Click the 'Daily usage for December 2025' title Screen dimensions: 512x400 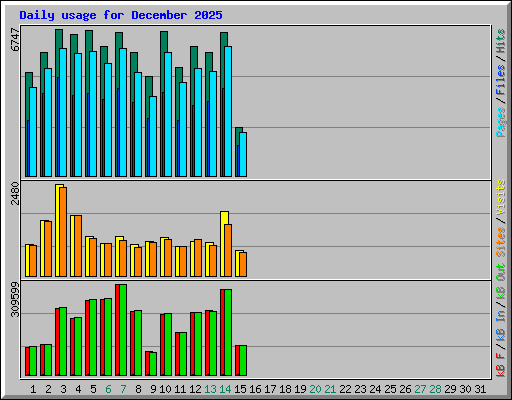[x=121, y=15]
